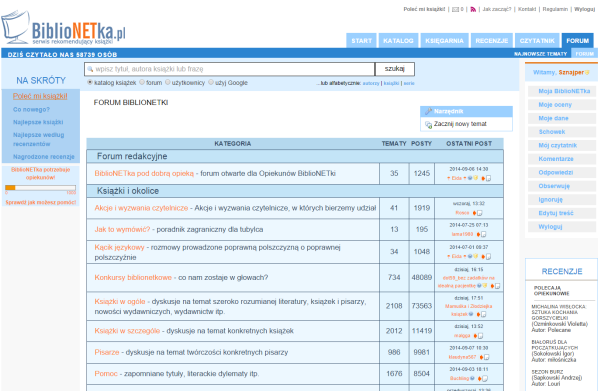600x391 pixels.
Task: Select the main FORUM tab
Action: (x=577, y=41)
